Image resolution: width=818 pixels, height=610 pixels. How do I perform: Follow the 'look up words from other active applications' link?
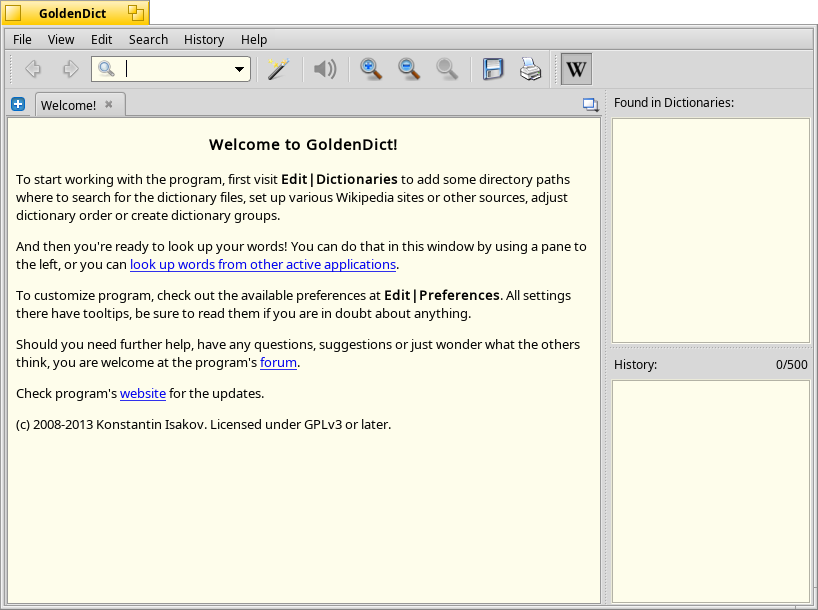click(263, 265)
